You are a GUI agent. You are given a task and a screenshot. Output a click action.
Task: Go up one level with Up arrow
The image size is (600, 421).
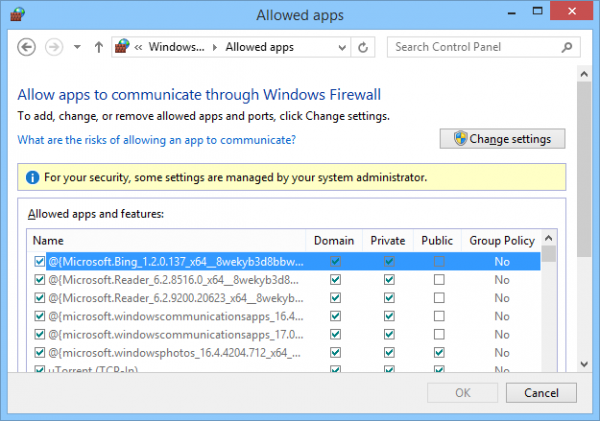99,47
